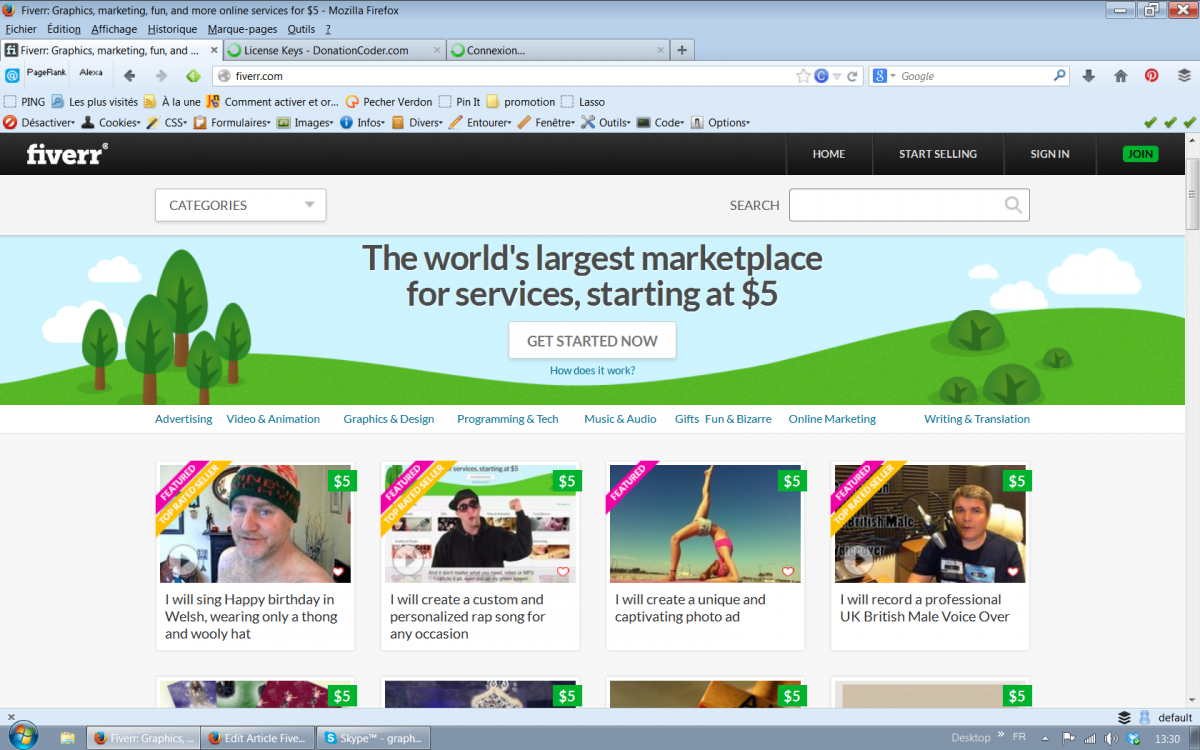This screenshot has width=1200, height=750.
Task: Open the Marque-pages menu
Action: [242, 29]
